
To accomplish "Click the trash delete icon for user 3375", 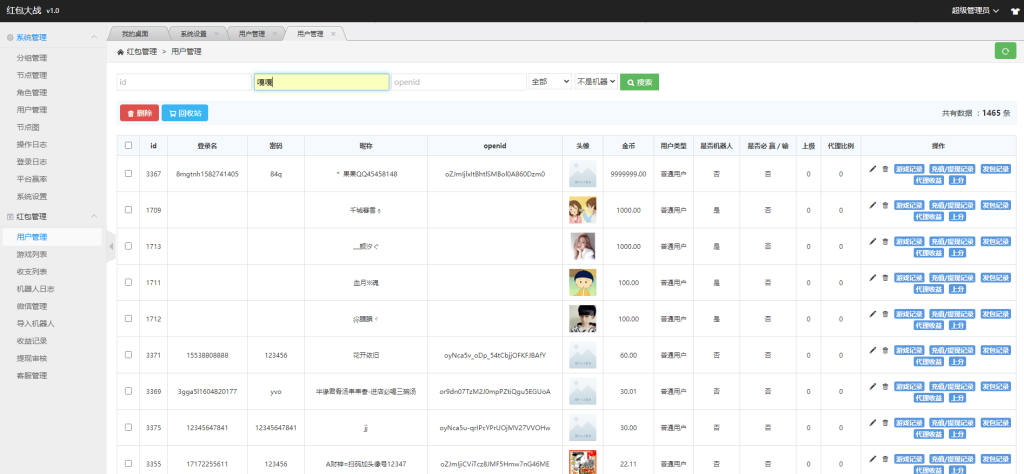I will click(885, 422).
